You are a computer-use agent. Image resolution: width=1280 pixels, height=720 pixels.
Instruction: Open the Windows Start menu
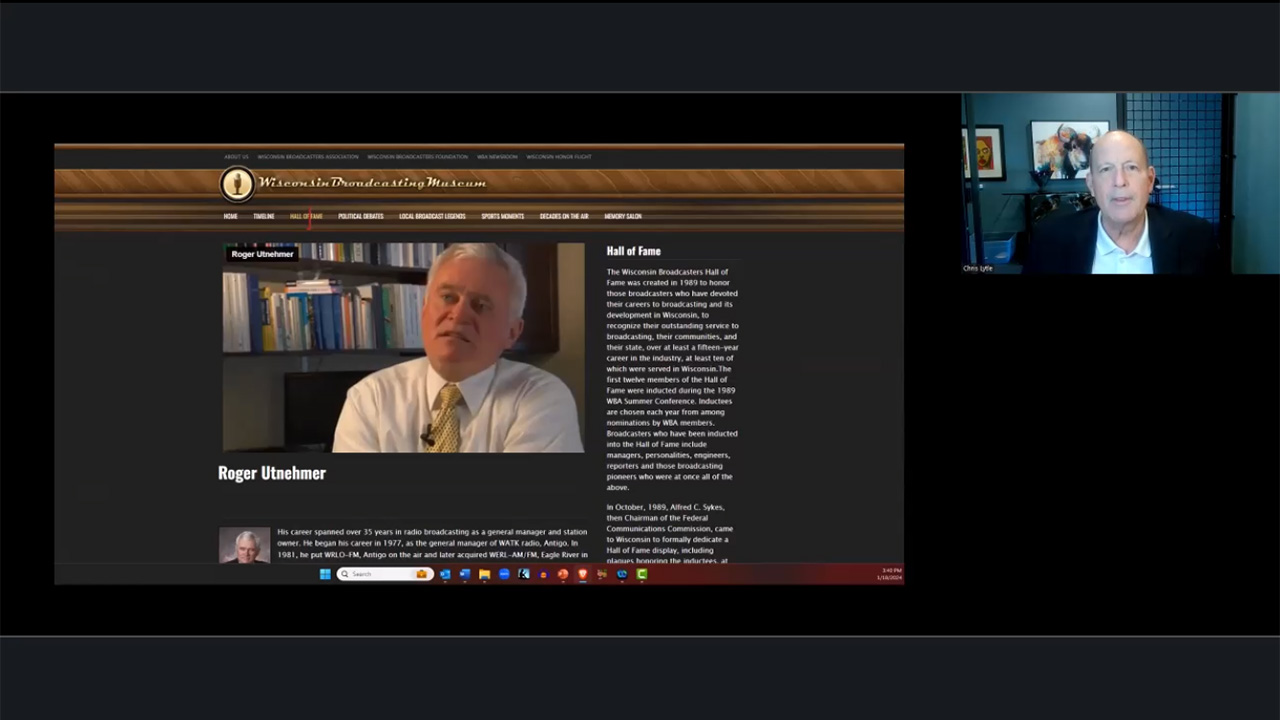325,574
